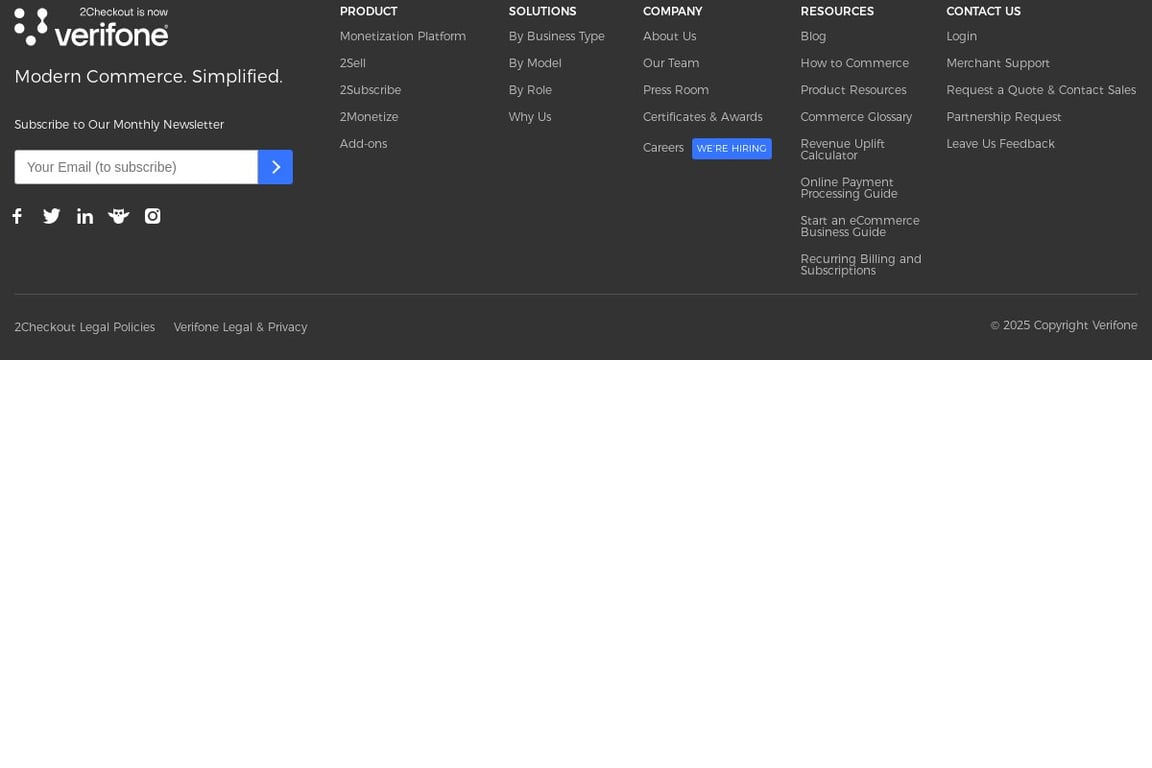Image resolution: width=1152 pixels, height=768 pixels.
Task: Go to 2Sell product page
Action: (x=353, y=63)
